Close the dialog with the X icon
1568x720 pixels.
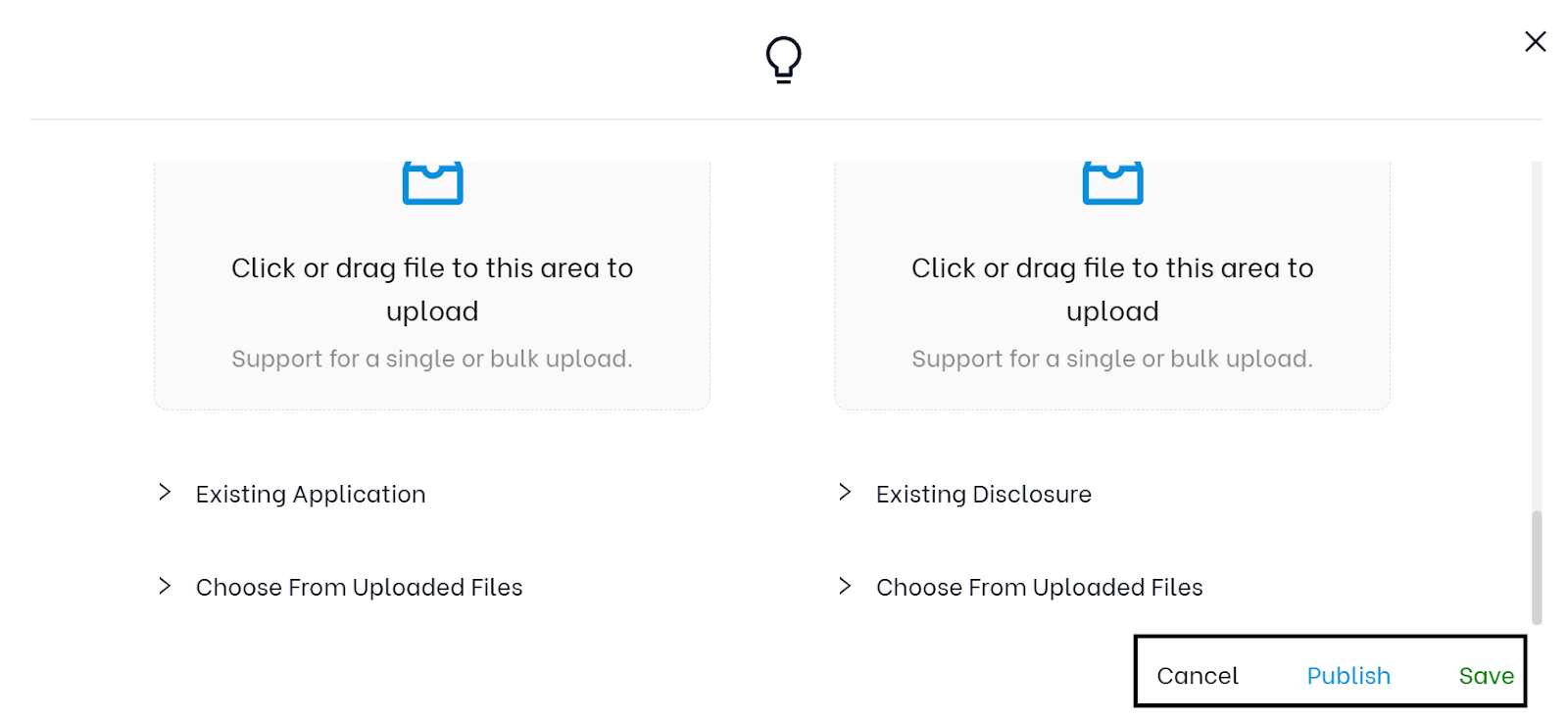point(1535,41)
